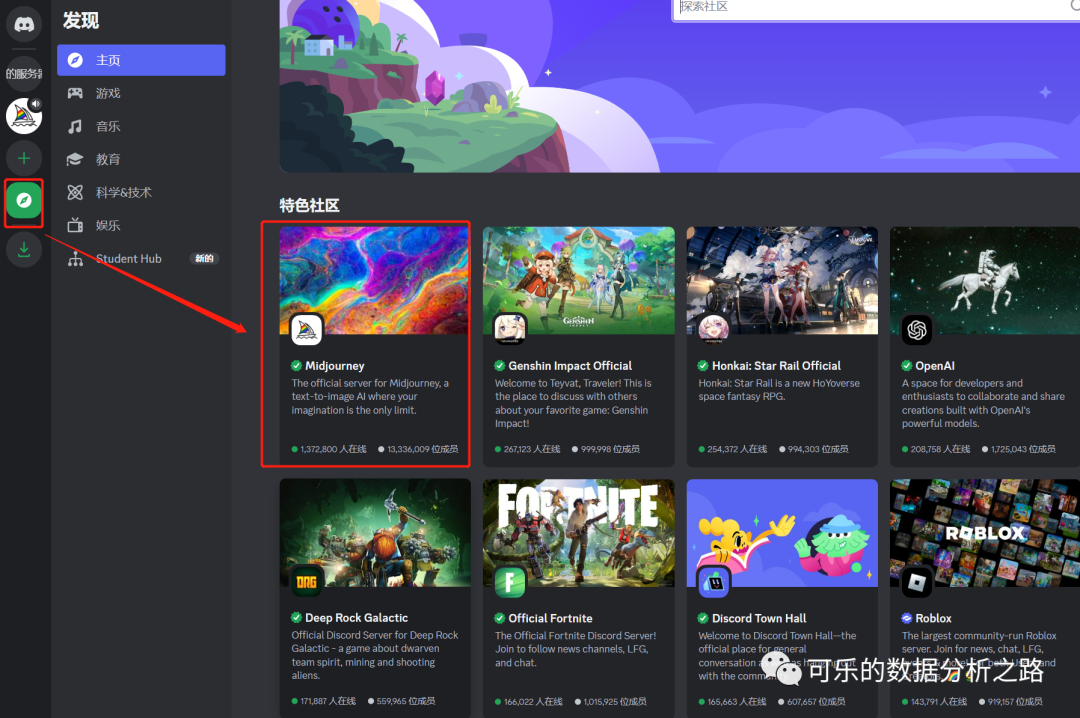Open the 娱乐 entertainment category
This screenshot has height=718, width=1080.
tap(141, 225)
